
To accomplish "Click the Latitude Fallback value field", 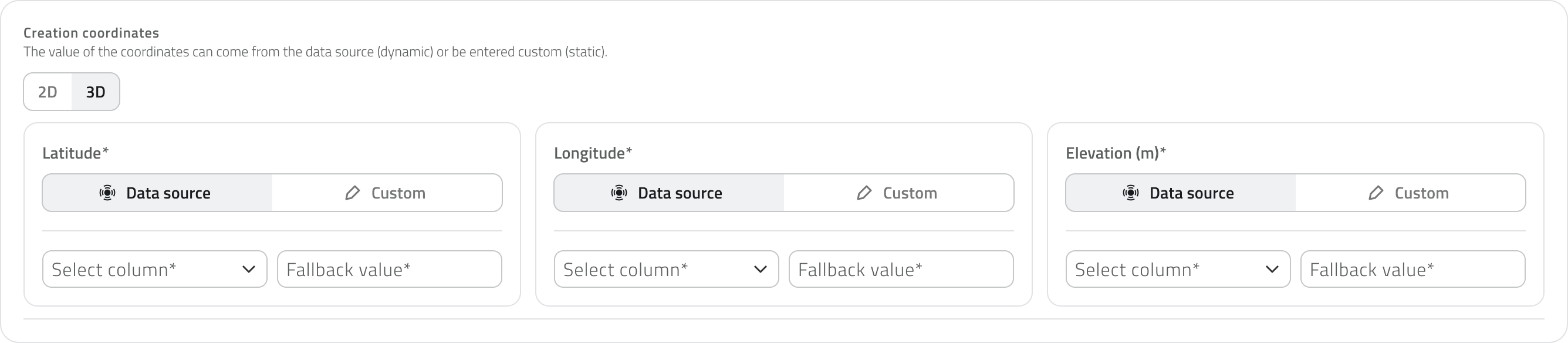I will (390, 269).
